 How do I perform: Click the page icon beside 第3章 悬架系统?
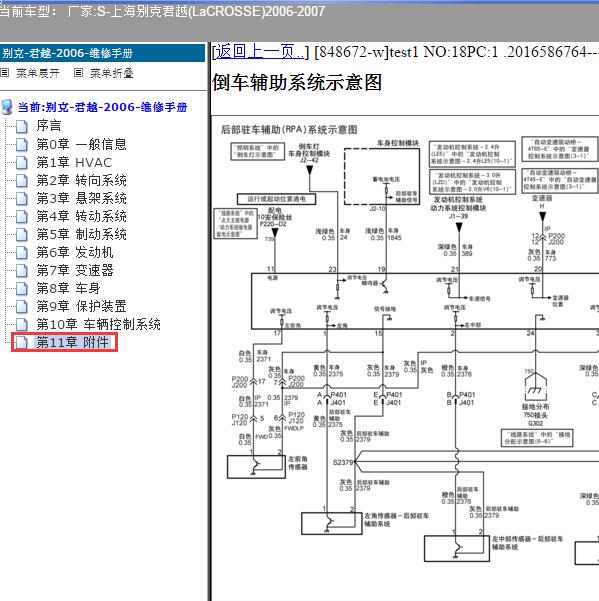[22, 198]
